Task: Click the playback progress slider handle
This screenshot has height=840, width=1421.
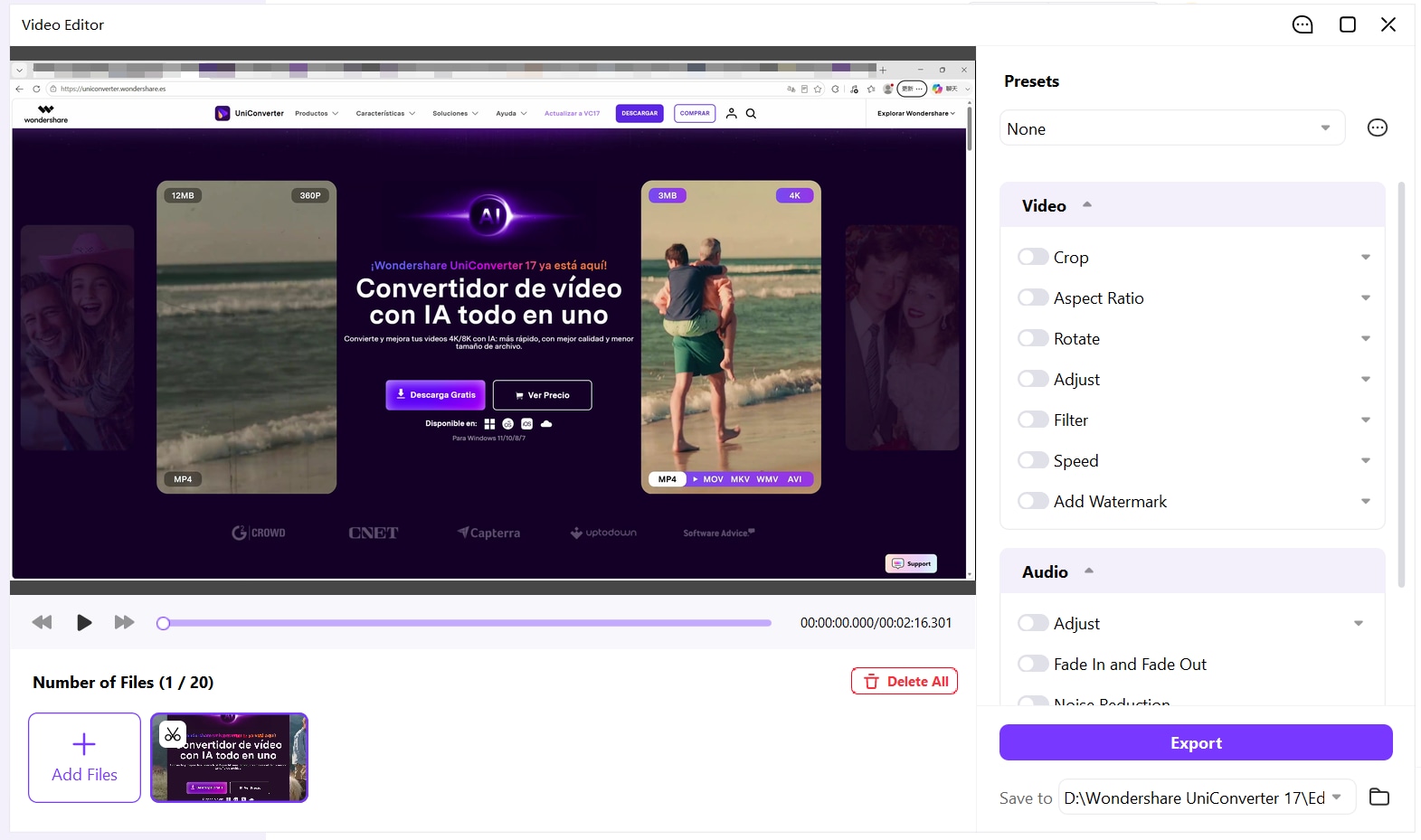Action: pyautogui.click(x=163, y=623)
